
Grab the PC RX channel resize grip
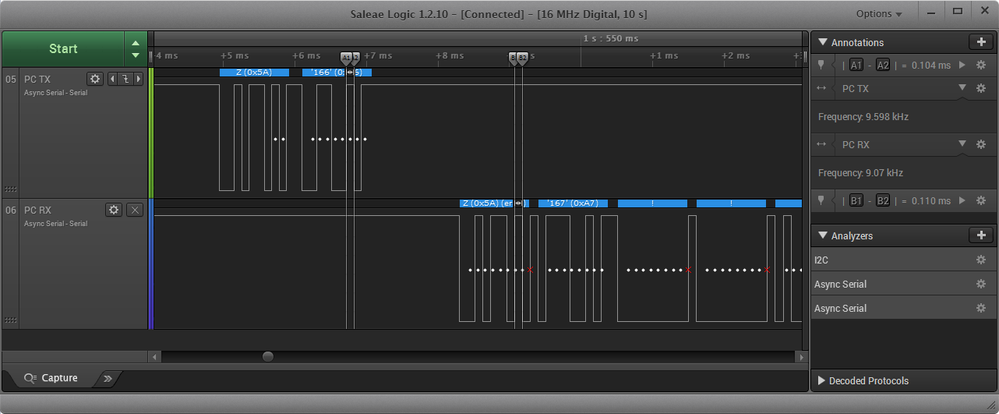click(10, 320)
